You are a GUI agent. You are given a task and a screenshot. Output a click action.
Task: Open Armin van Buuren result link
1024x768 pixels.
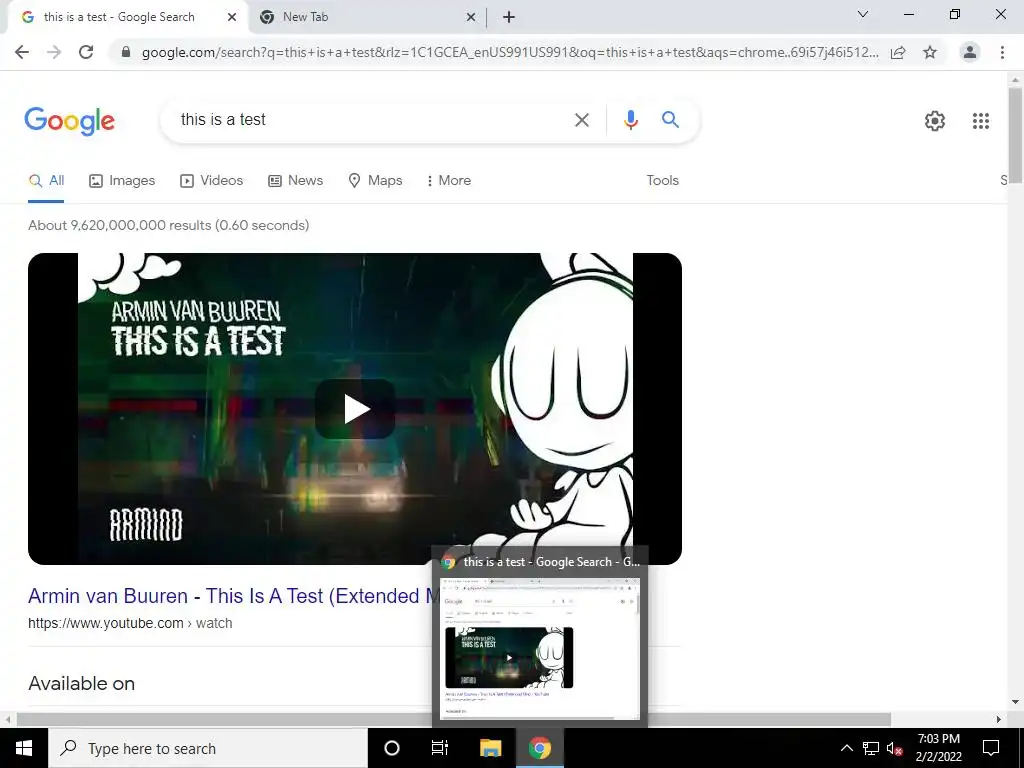coord(232,596)
